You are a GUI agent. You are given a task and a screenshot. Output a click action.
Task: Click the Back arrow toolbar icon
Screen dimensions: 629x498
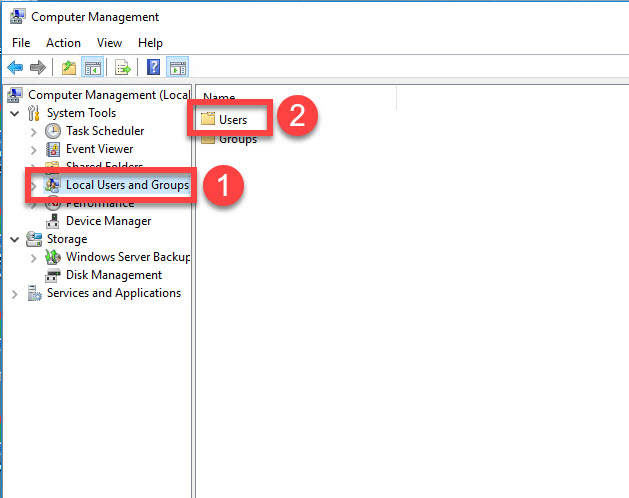tap(15, 68)
